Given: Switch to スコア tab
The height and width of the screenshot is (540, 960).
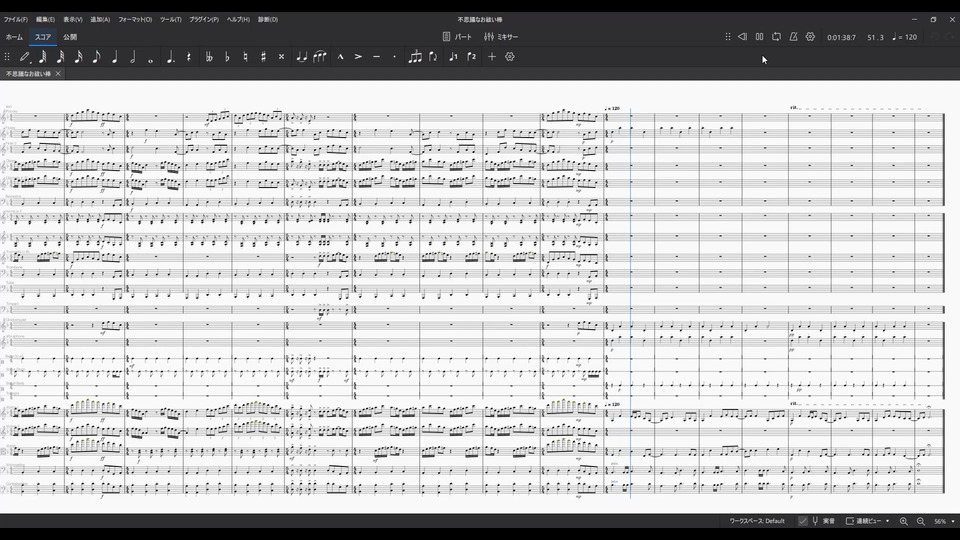Looking at the screenshot, I should [x=43, y=37].
